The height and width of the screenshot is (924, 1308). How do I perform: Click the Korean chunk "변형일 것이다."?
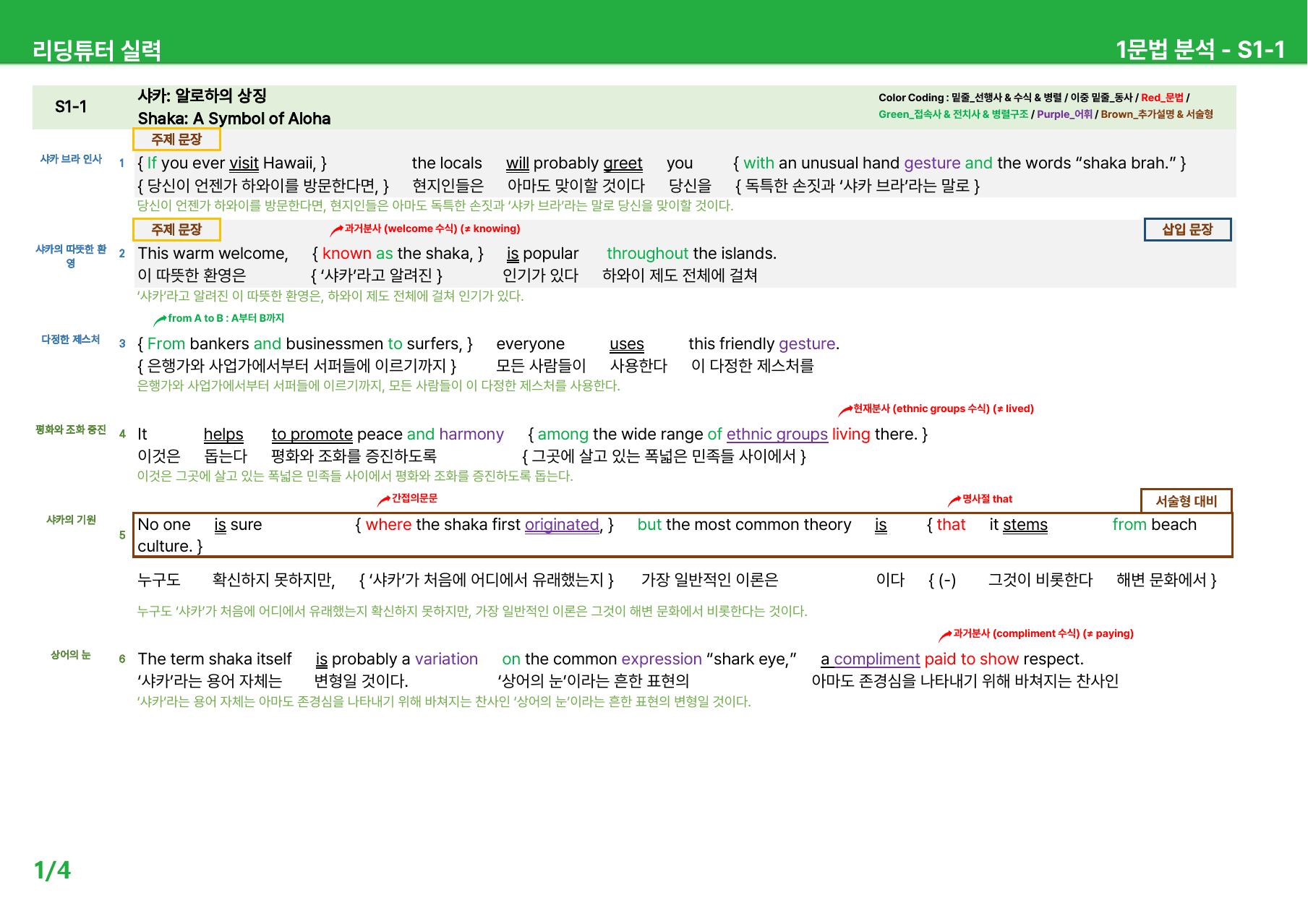pyautogui.click(x=361, y=681)
